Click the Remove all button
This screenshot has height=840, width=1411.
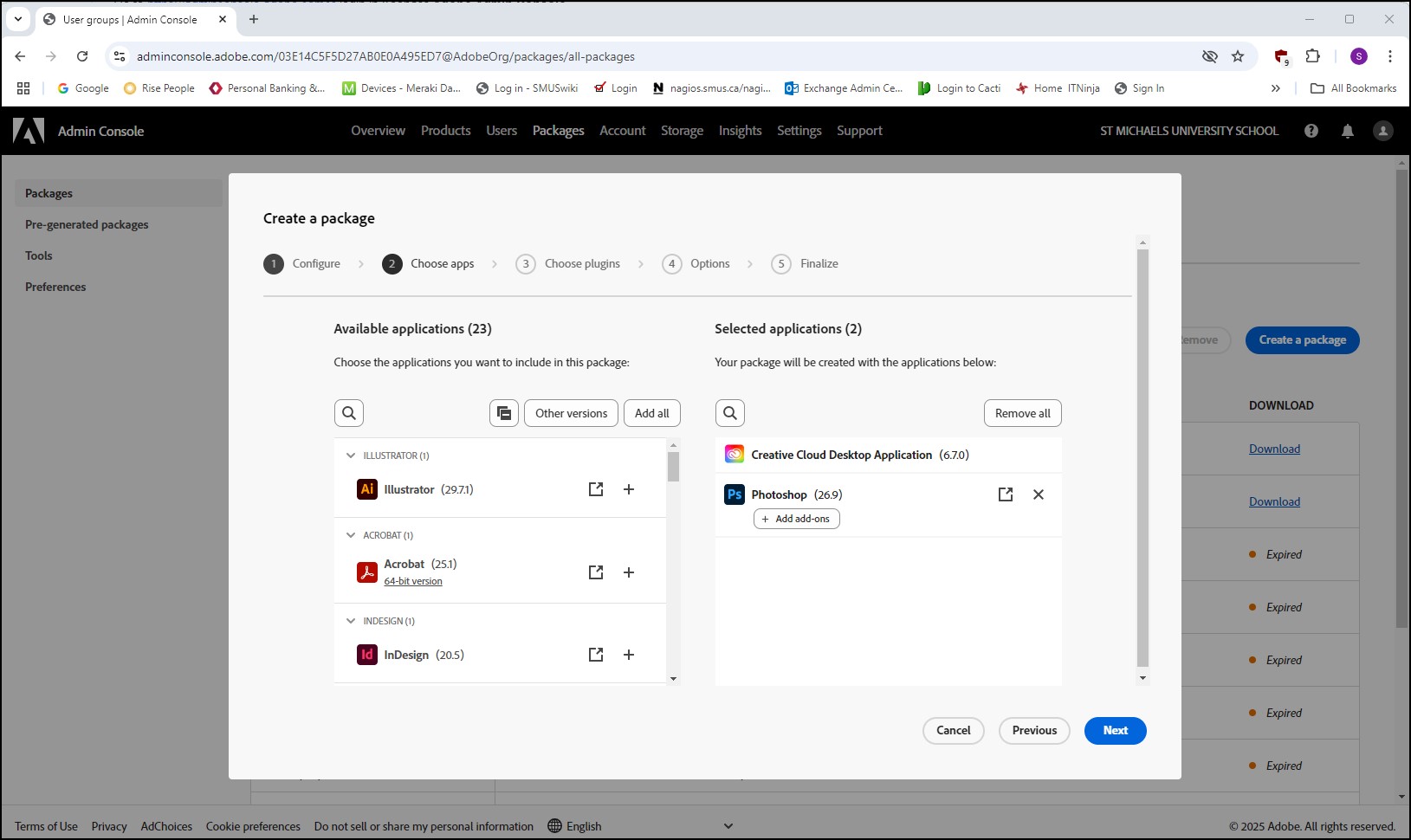pyautogui.click(x=1022, y=413)
